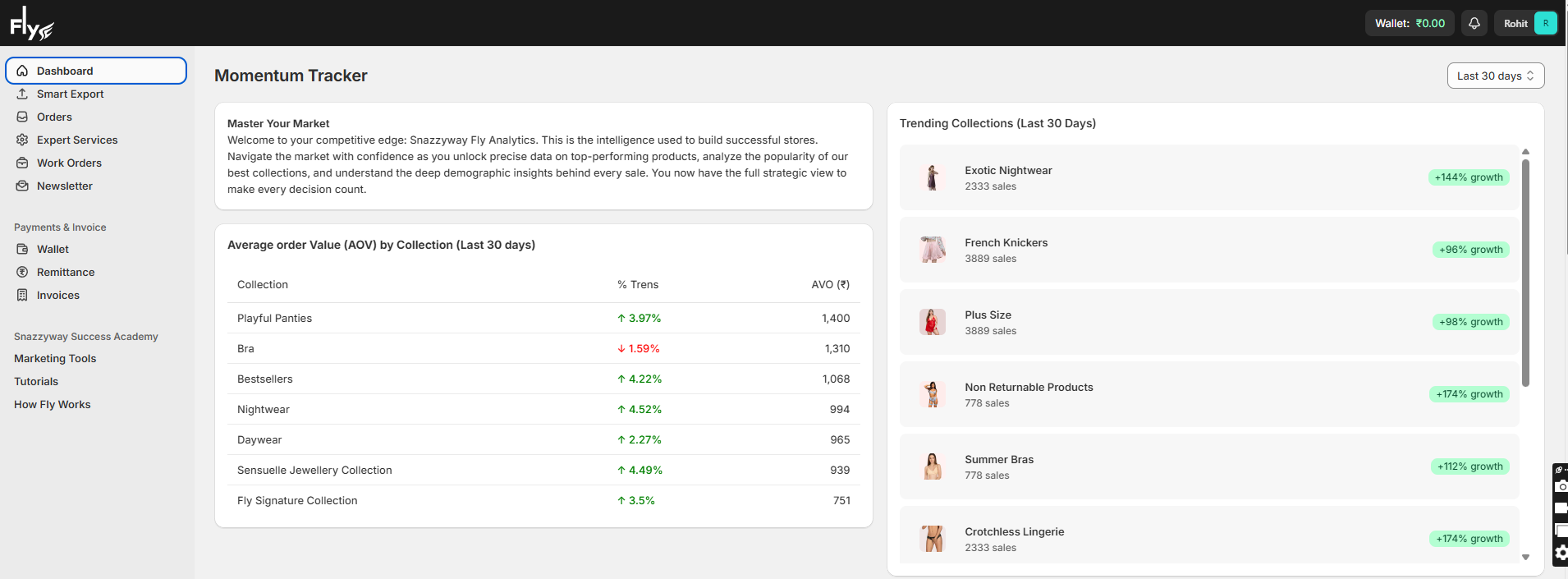Open Smart Export page

click(70, 94)
